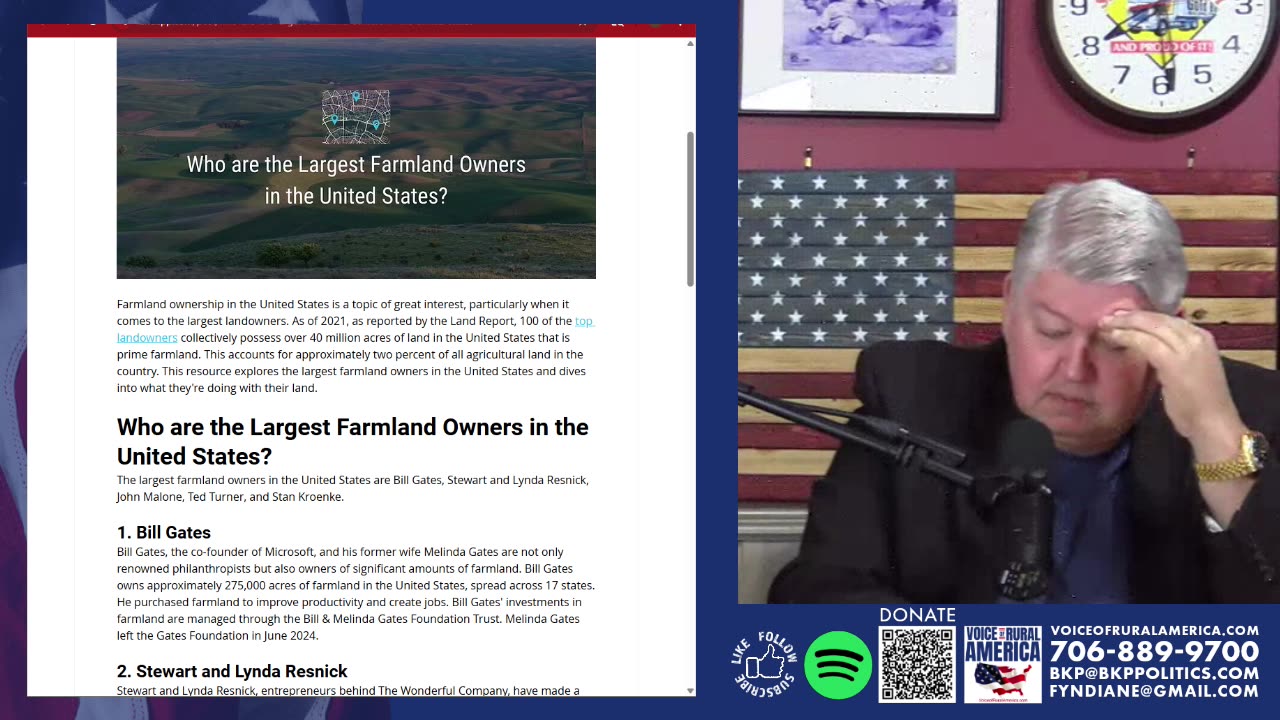Click the Spotify logo in the bottom banner
The width and height of the screenshot is (1280, 720).
pyautogui.click(x=838, y=665)
